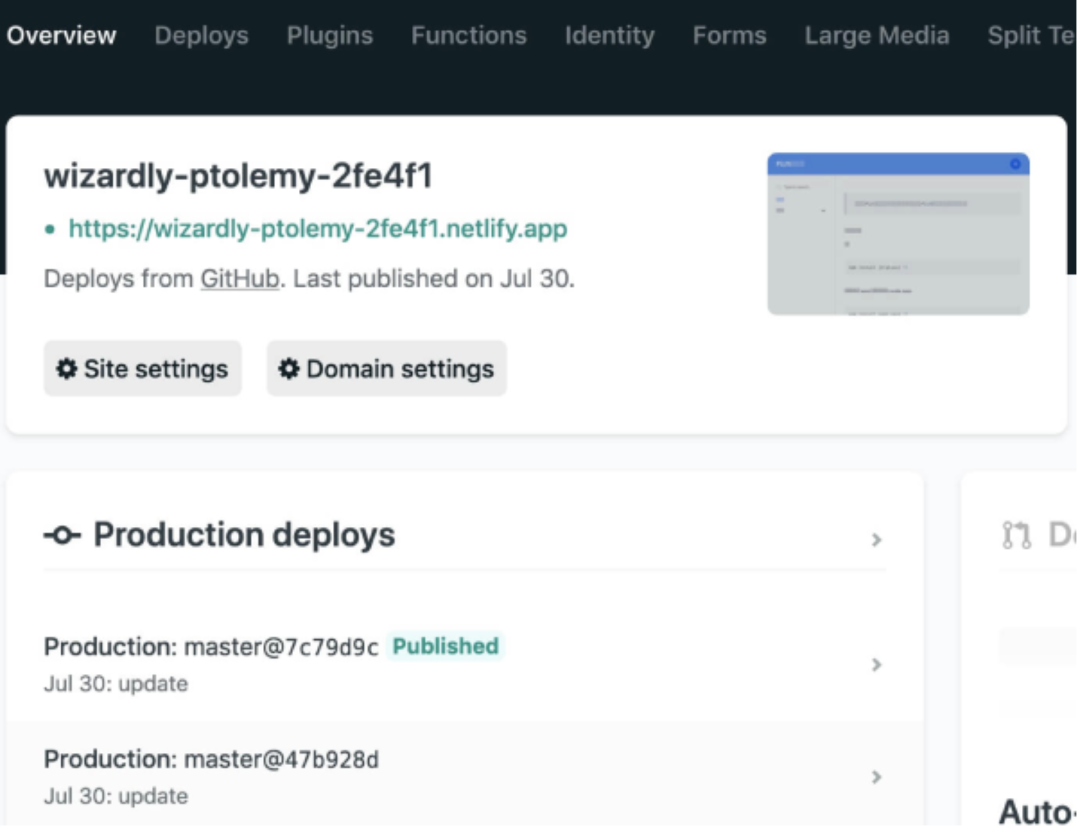Click the commit icon beside Production deploys
The width and height of the screenshot is (1080, 835).
[x=62, y=536]
